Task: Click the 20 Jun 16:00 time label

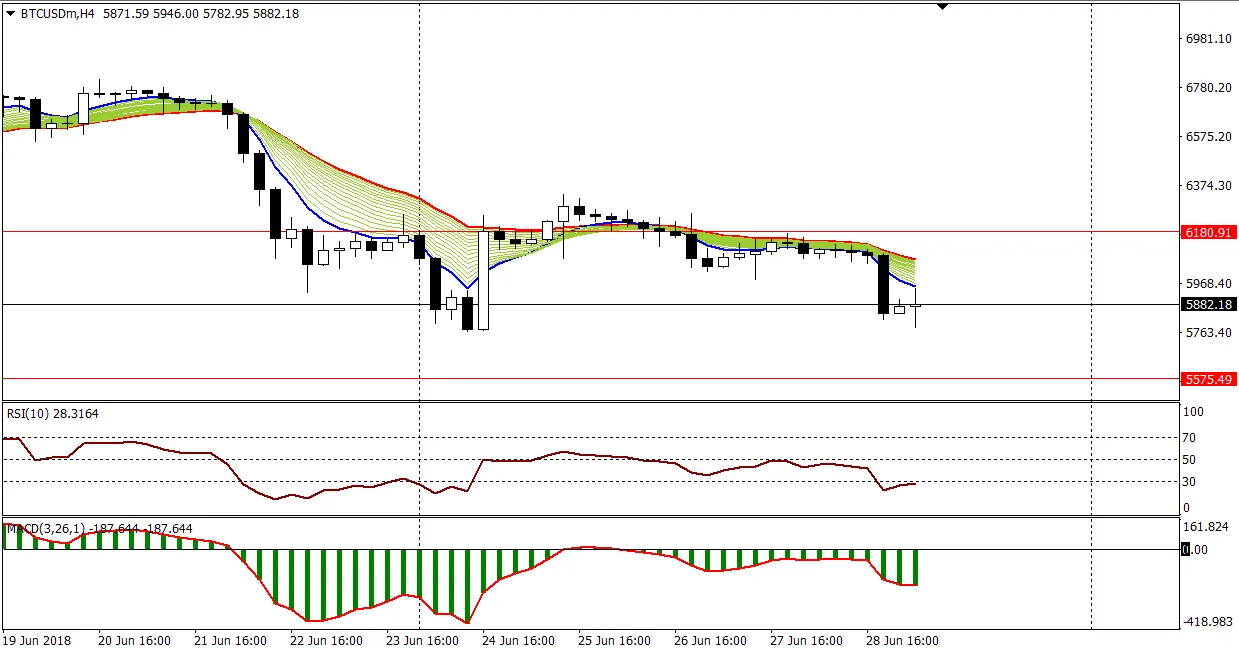Action: (134, 640)
